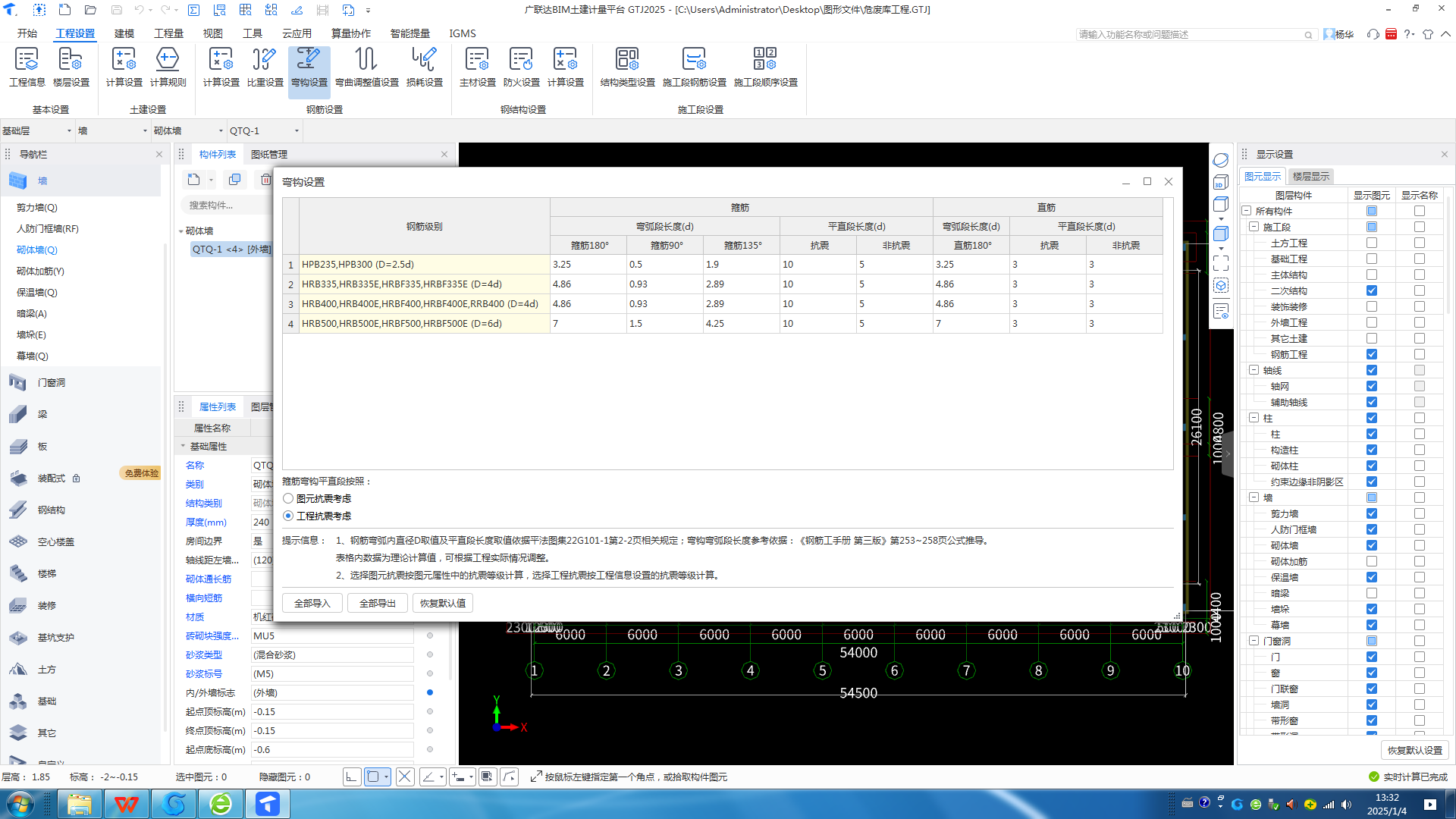Collapse 砌体墙 group in component list
Screen dimensions: 1456x819
point(180,231)
